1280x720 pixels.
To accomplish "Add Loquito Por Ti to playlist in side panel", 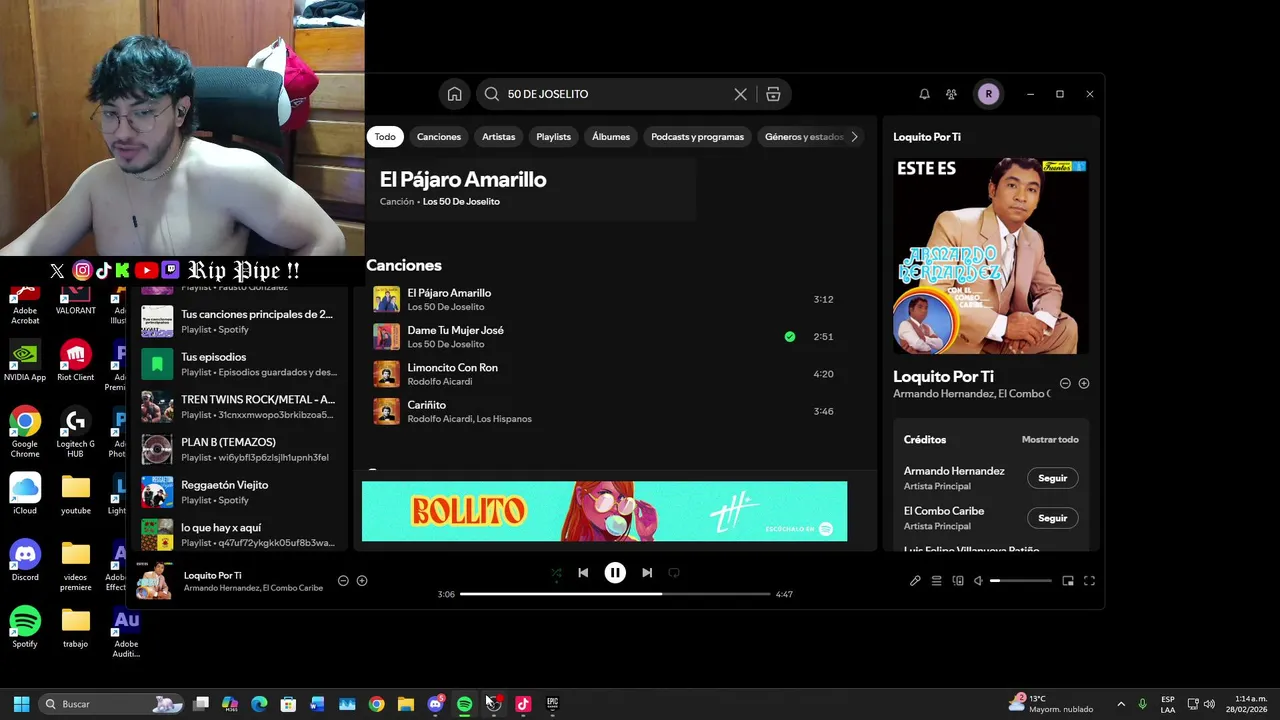I will click(1084, 383).
